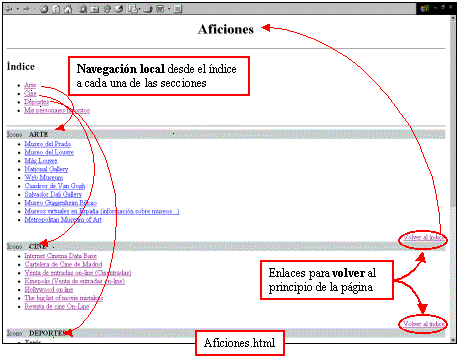Open the Internet Cinema Data Base link

pyautogui.click(x=60, y=256)
